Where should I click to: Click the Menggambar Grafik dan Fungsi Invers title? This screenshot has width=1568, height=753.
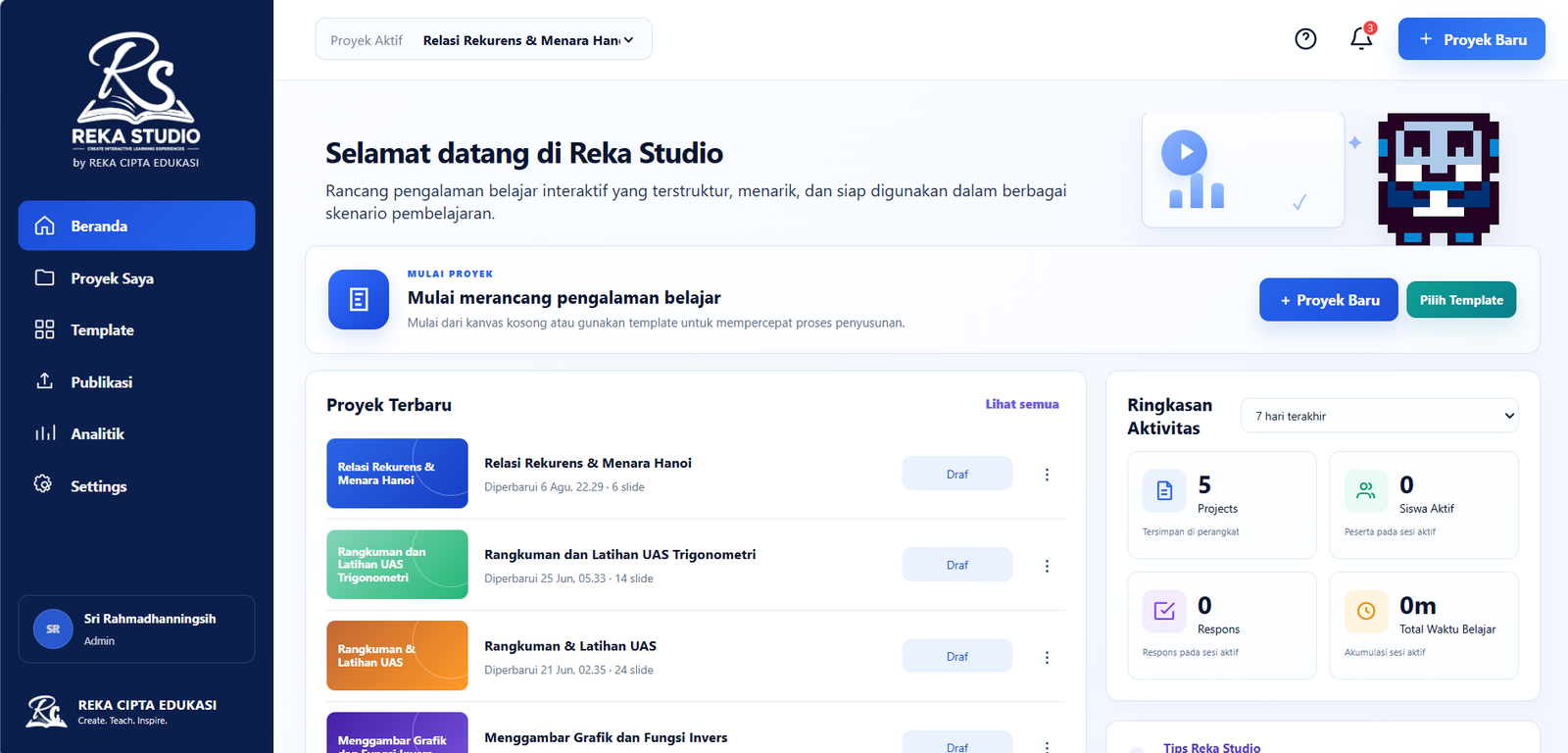tap(606, 737)
